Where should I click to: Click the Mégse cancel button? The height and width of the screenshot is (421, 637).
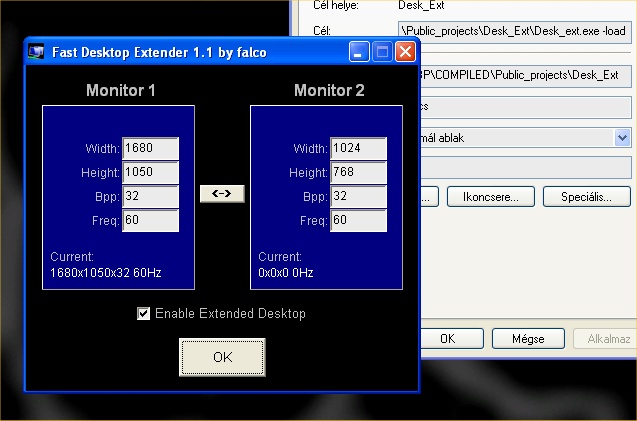tap(528, 339)
